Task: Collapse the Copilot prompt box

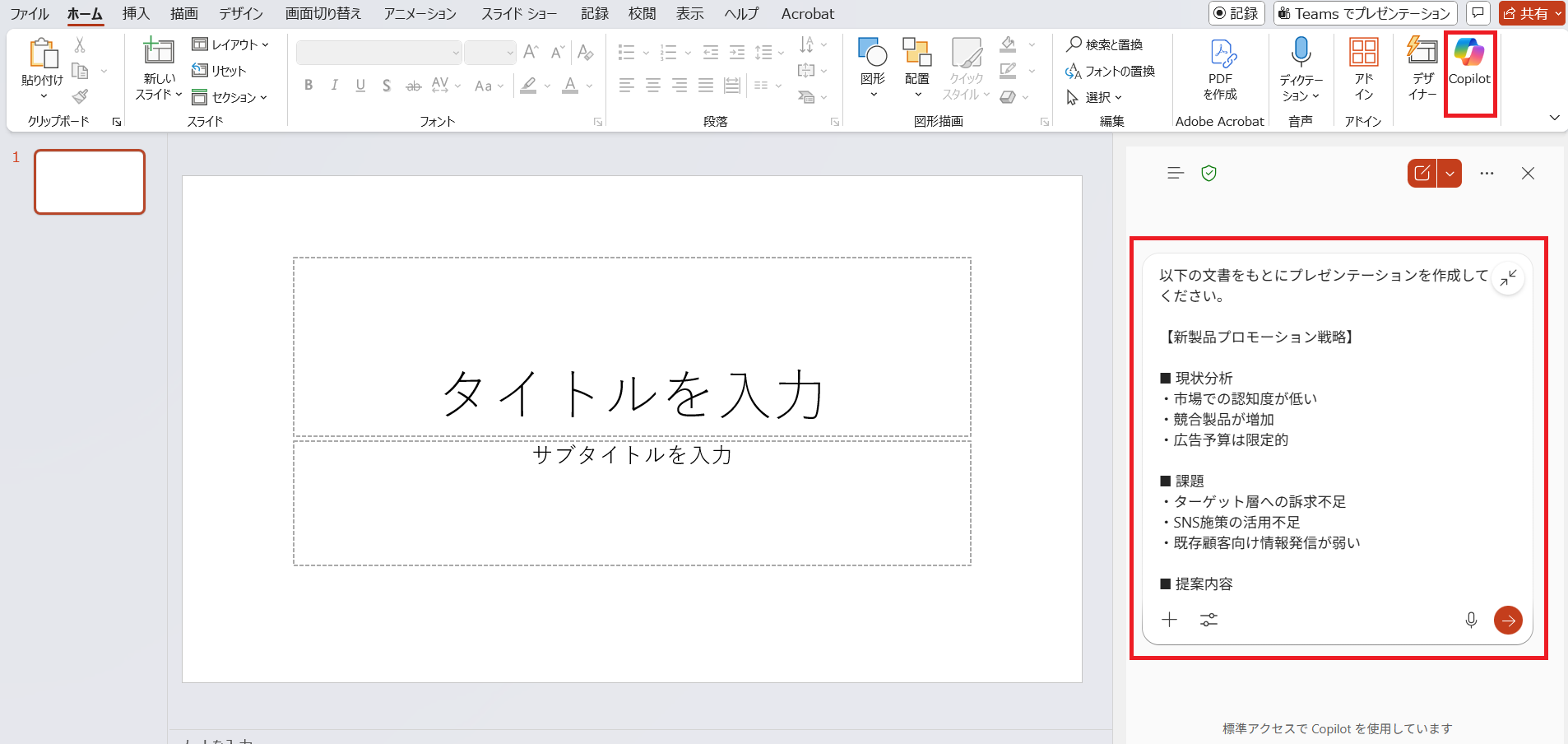Action: coord(1508,278)
